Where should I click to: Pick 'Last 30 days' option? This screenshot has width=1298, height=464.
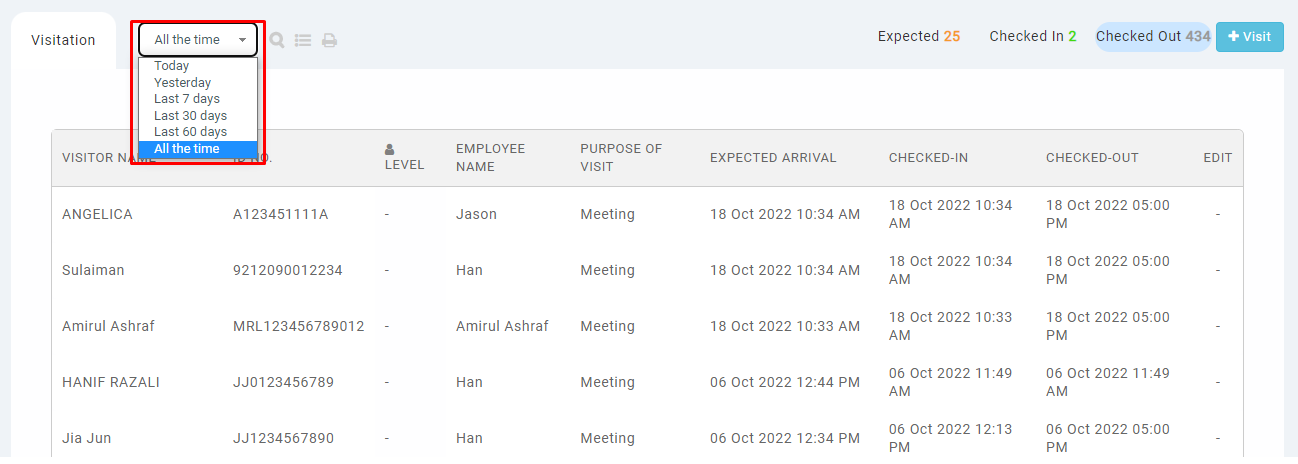tap(190, 116)
